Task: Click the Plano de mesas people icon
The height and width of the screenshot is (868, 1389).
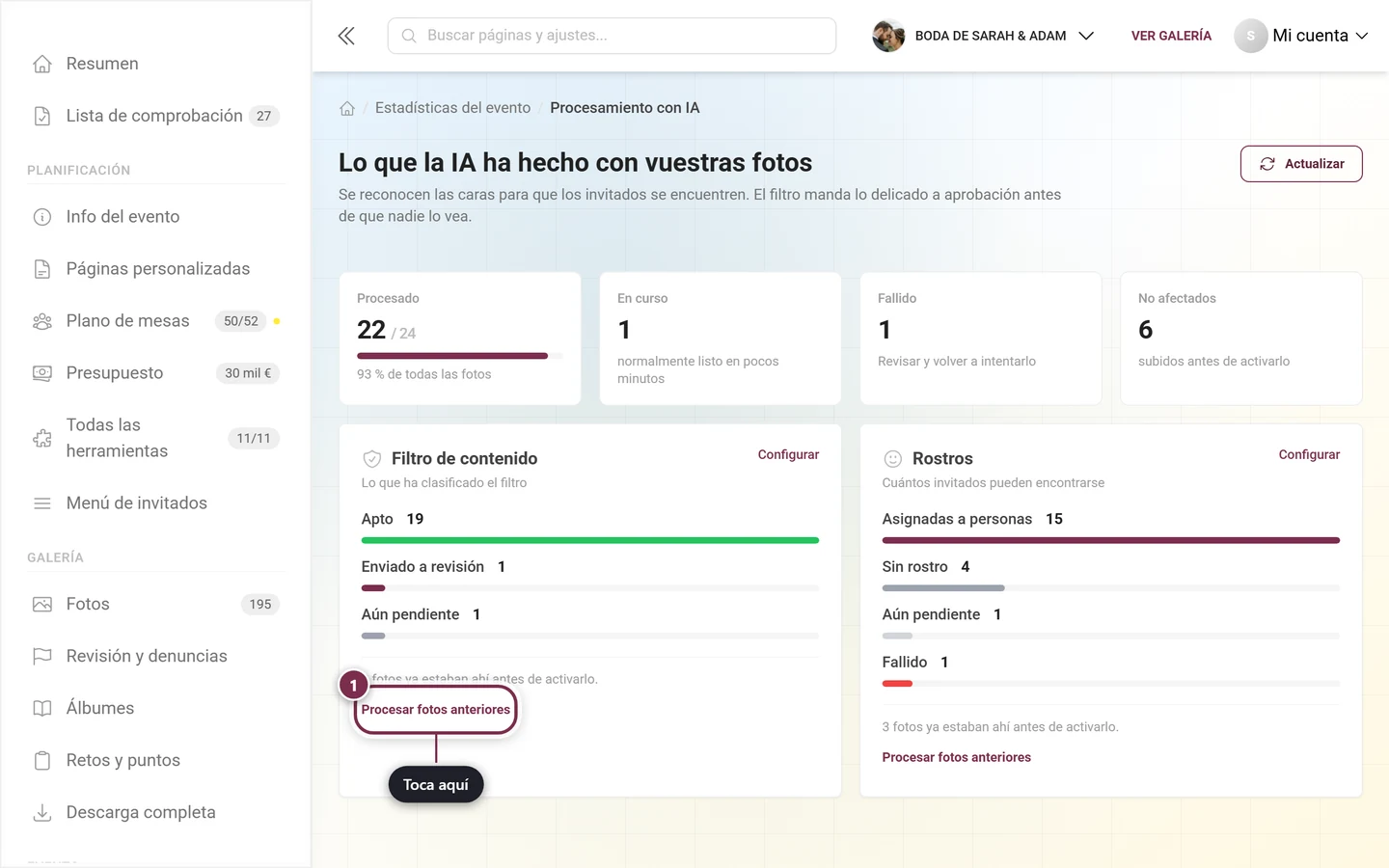Action: pos(42,321)
